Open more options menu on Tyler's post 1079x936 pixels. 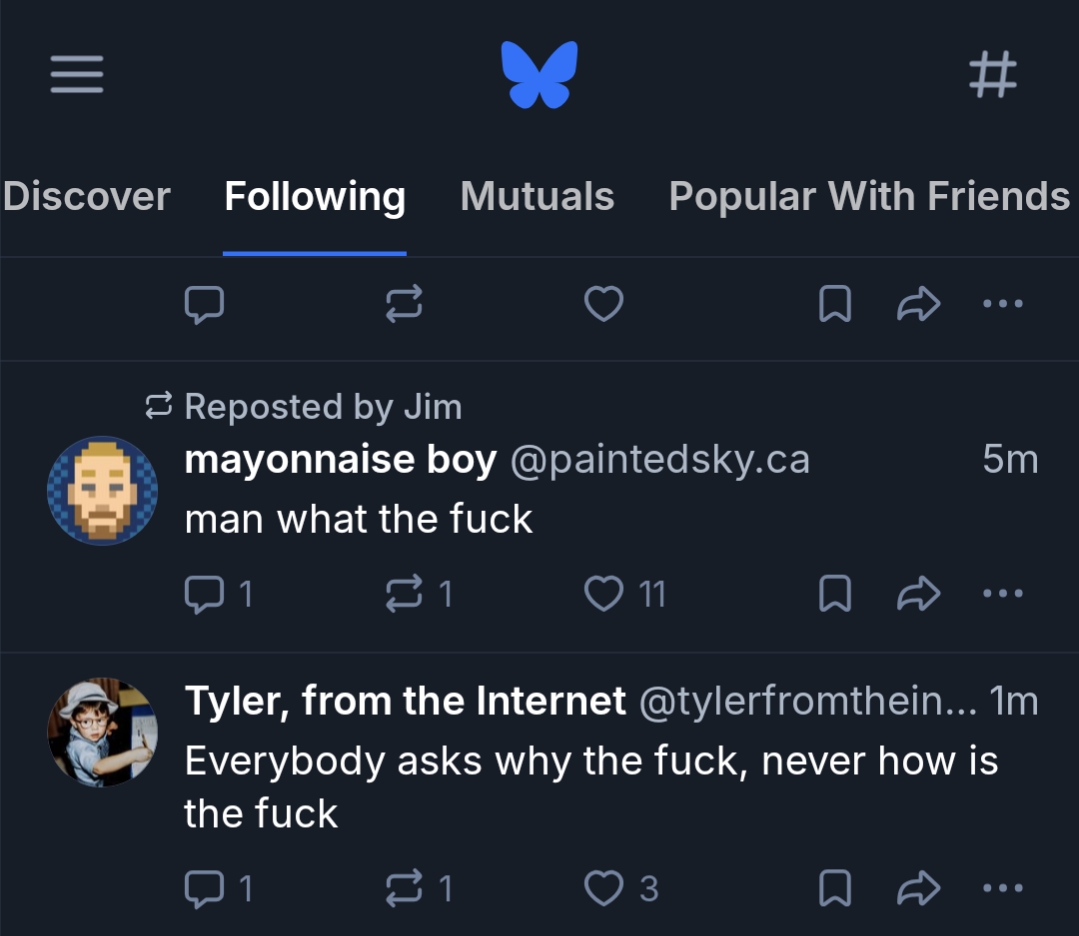point(1002,888)
